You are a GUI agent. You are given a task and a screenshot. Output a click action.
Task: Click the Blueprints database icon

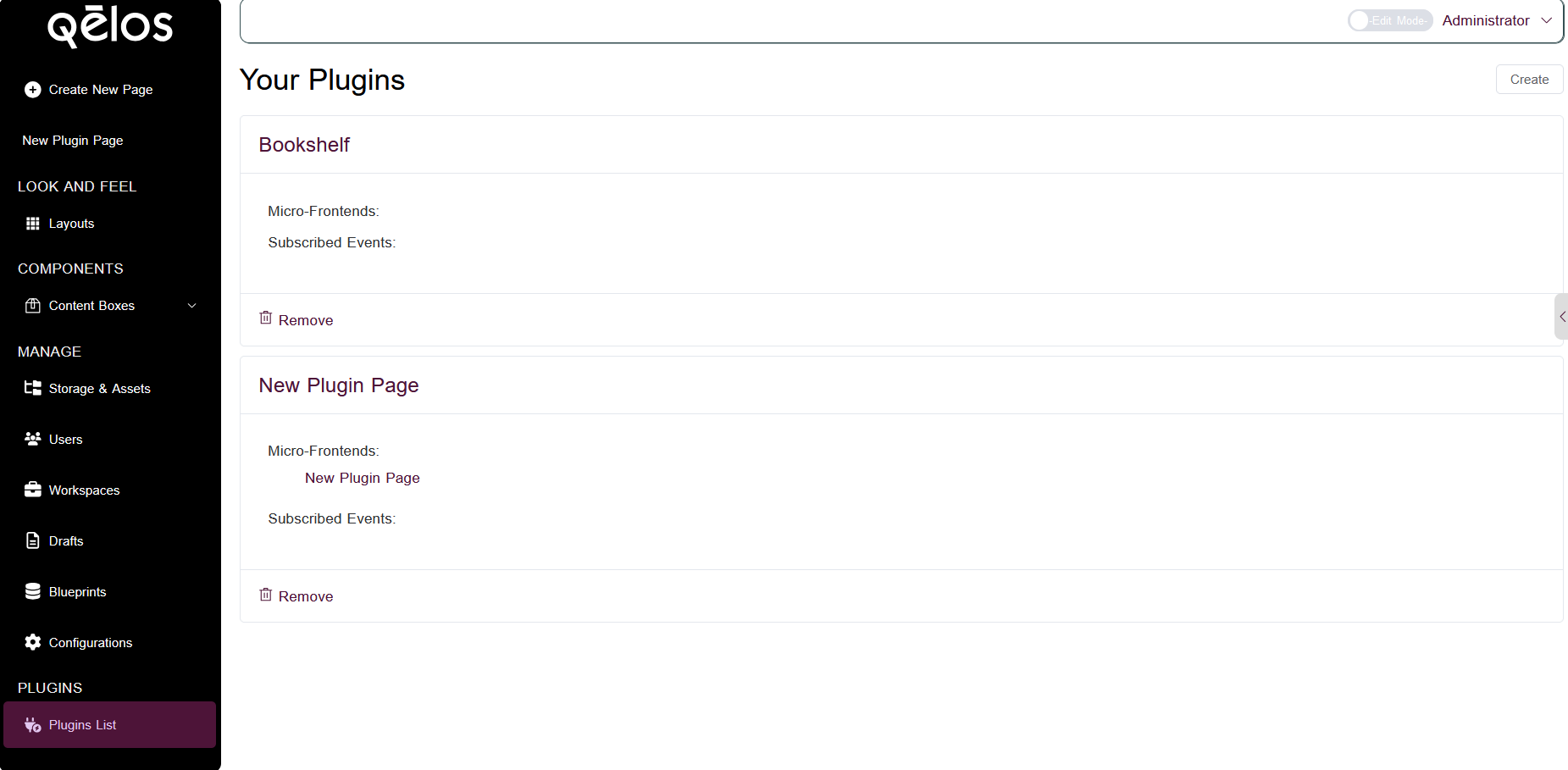click(x=33, y=591)
